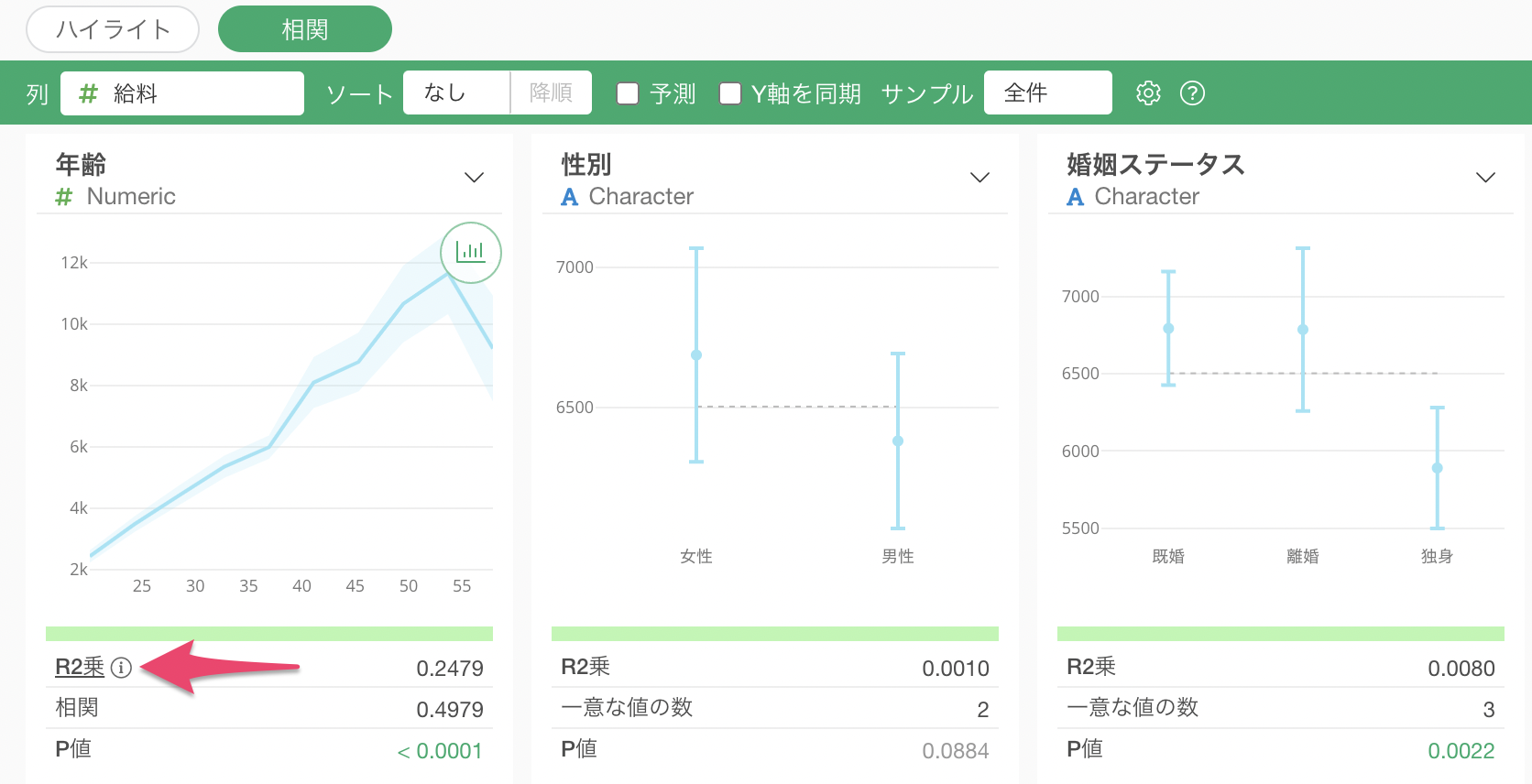
Task: Click the green significance bar in 年齢 card
Action: tap(269, 634)
